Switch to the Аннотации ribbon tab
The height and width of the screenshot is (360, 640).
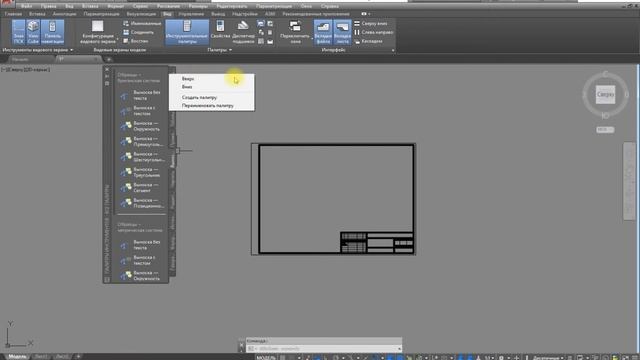[64, 14]
